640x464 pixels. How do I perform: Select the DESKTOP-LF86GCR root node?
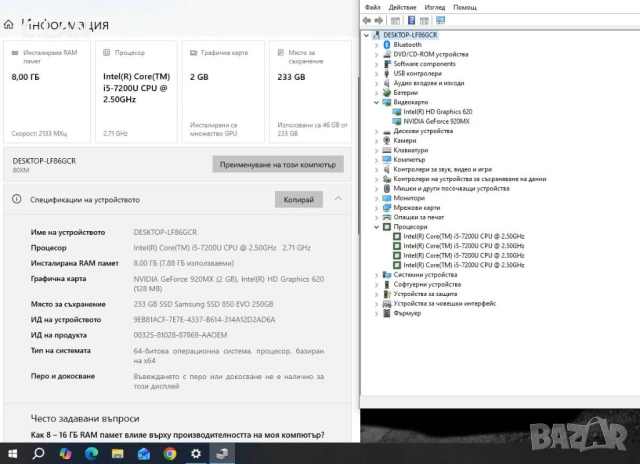[410, 35]
